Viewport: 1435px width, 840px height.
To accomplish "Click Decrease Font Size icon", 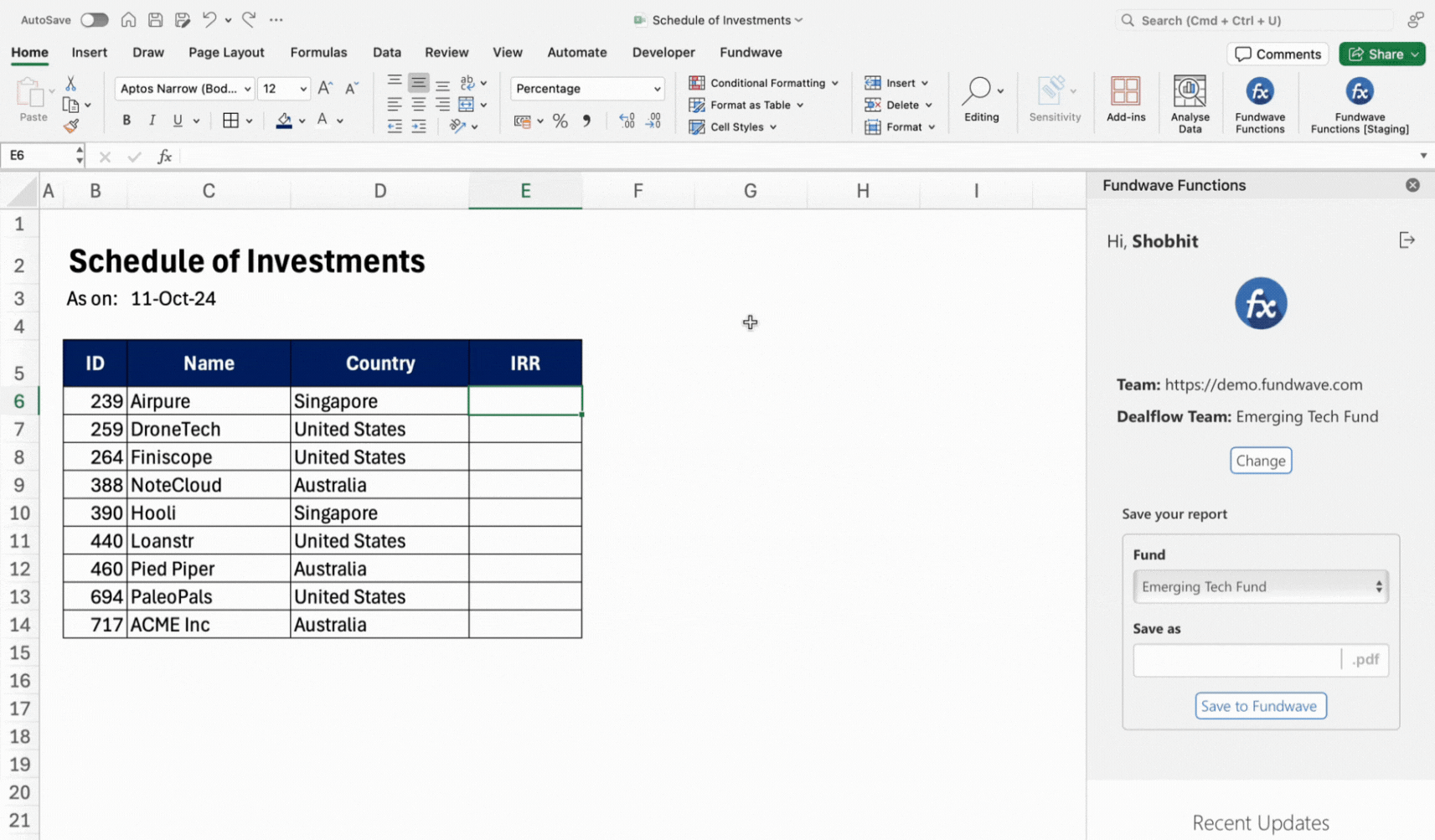I will click(x=352, y=88).
